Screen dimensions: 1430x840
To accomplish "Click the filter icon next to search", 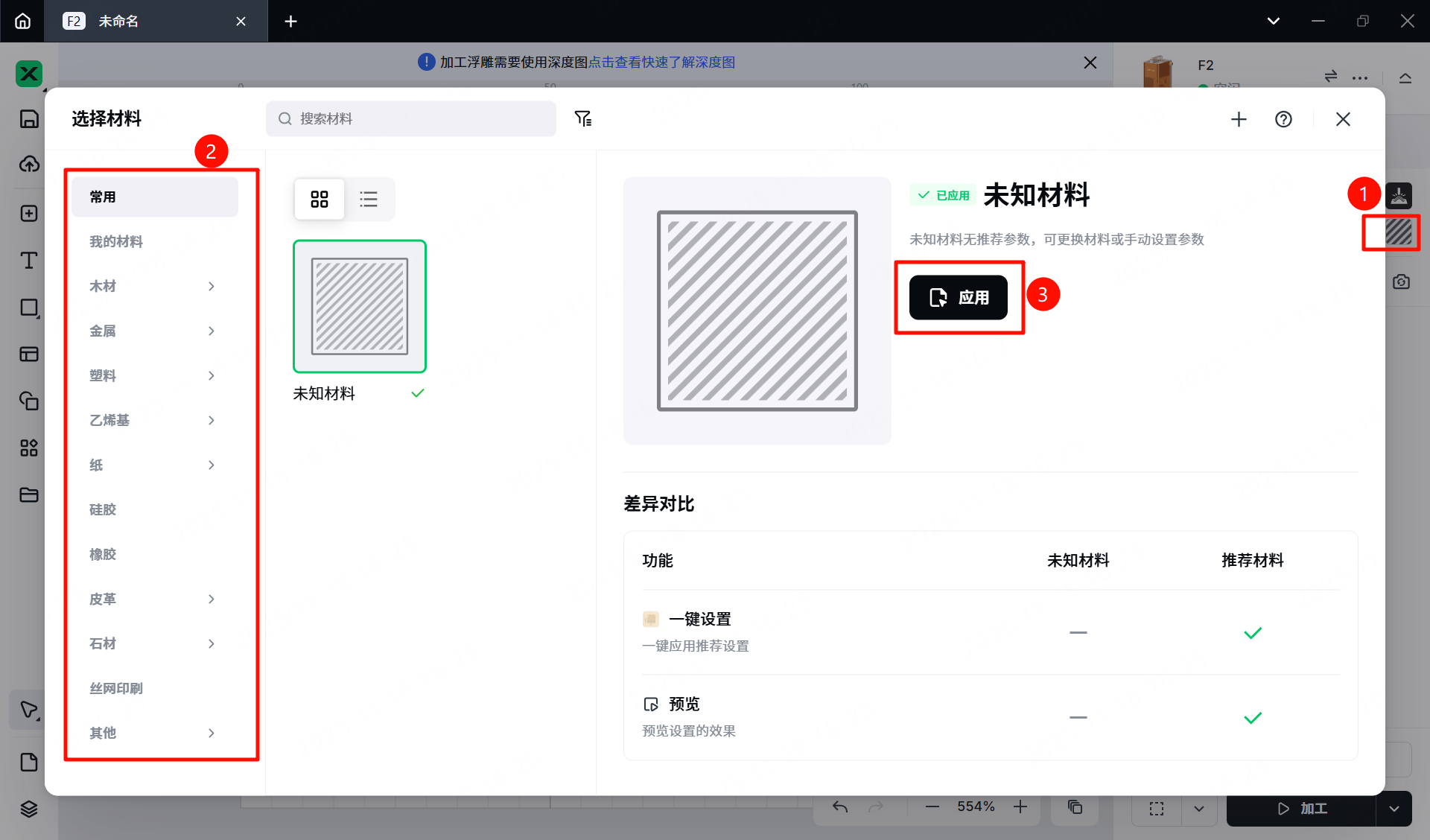I will click(x=582, y=118).
